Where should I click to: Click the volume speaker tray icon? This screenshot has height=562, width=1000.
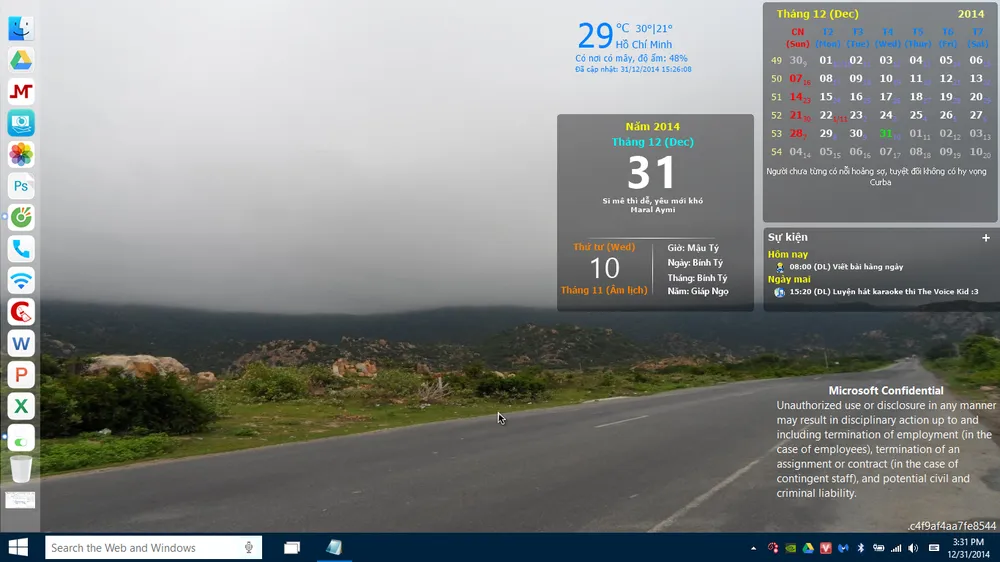coord(912,548)
